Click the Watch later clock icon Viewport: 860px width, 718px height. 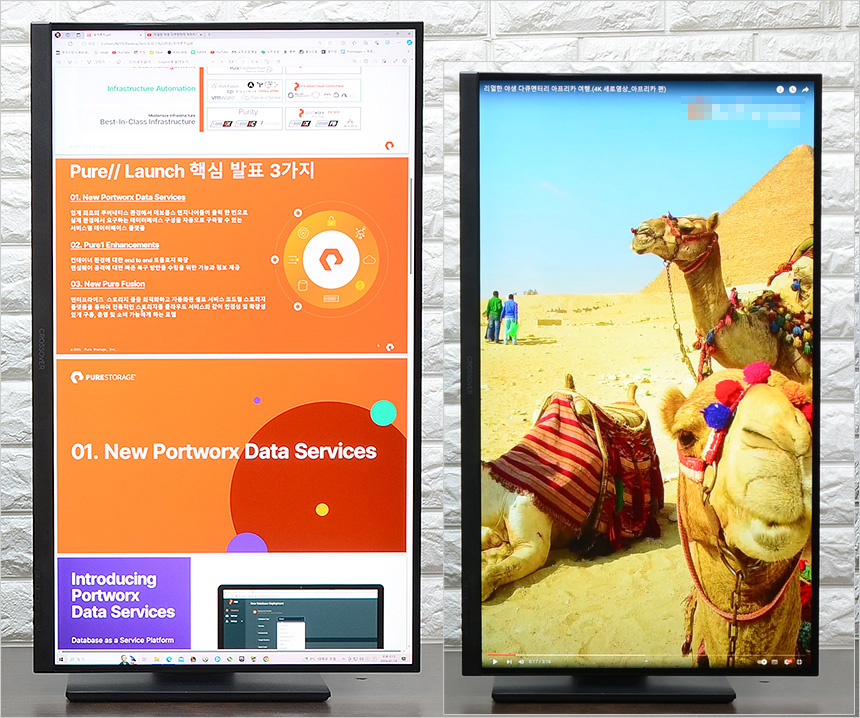point(790,89)
